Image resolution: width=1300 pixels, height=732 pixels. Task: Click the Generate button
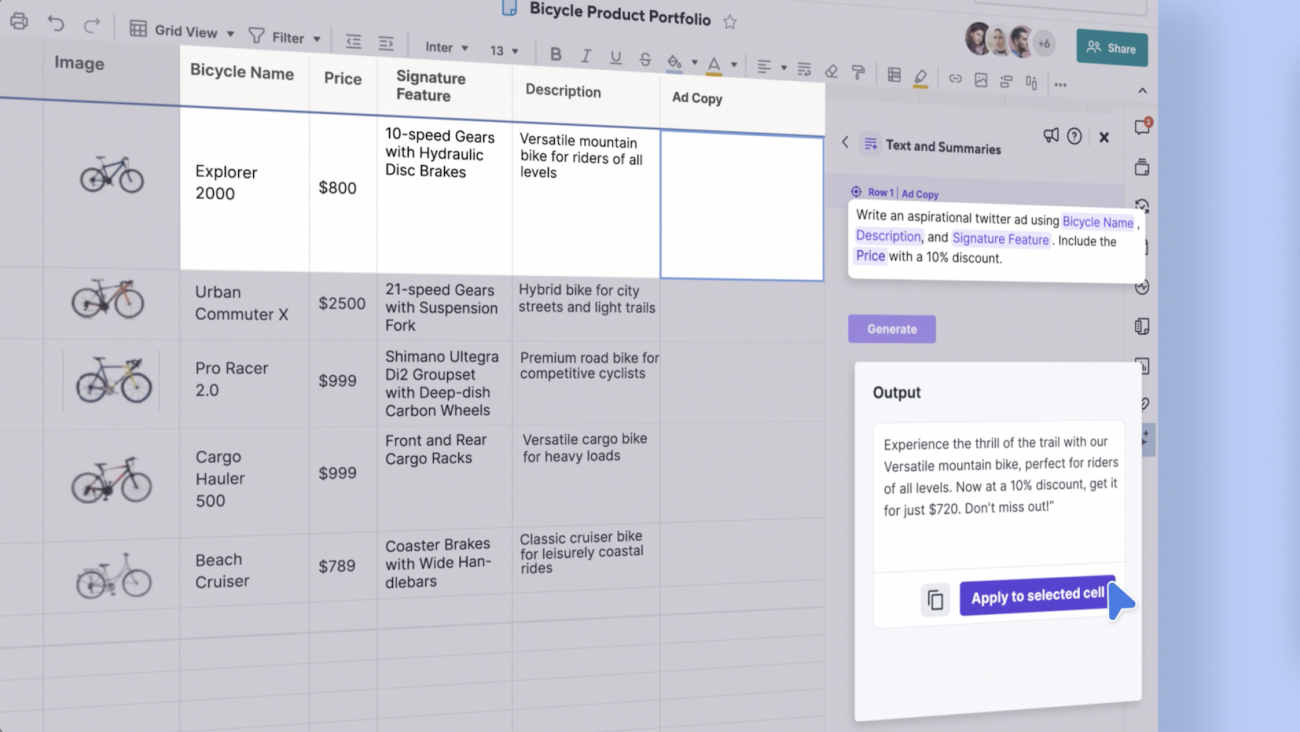coord(891,328)
